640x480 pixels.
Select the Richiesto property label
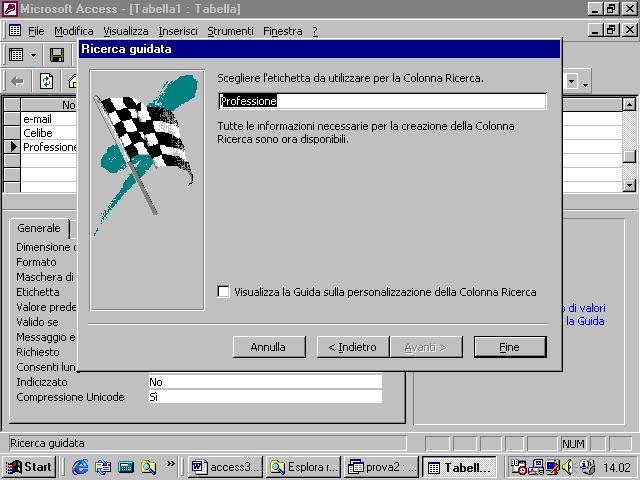(38, 352)
